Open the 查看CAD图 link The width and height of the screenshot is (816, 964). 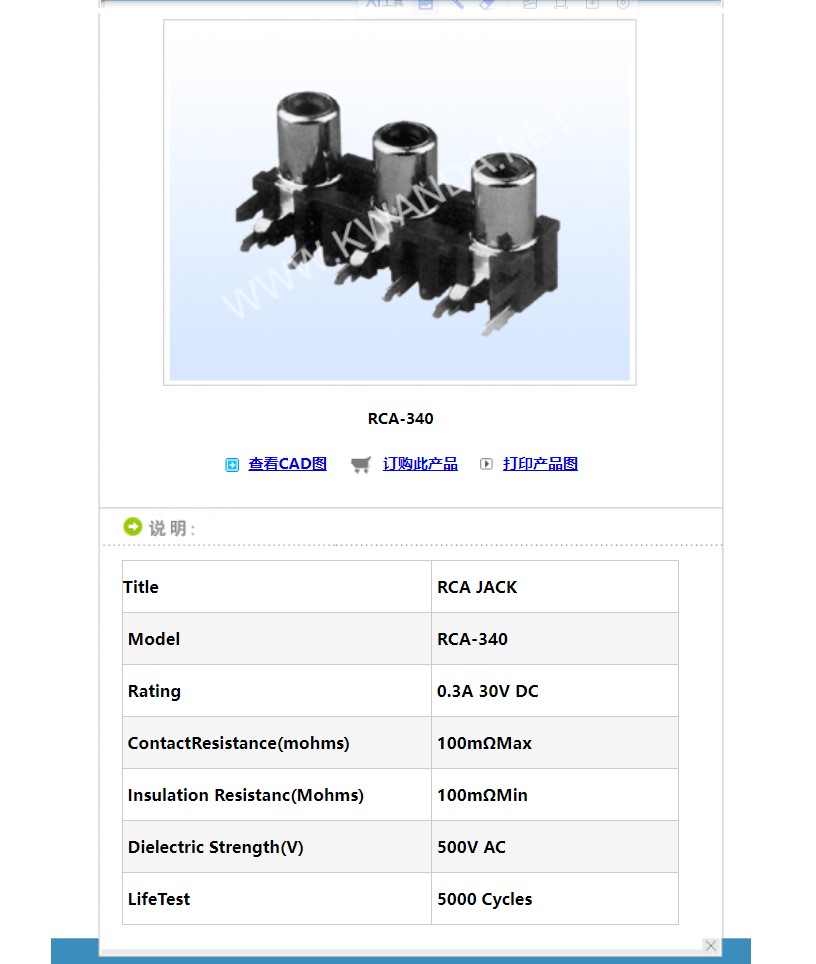(x=287, y=464)
